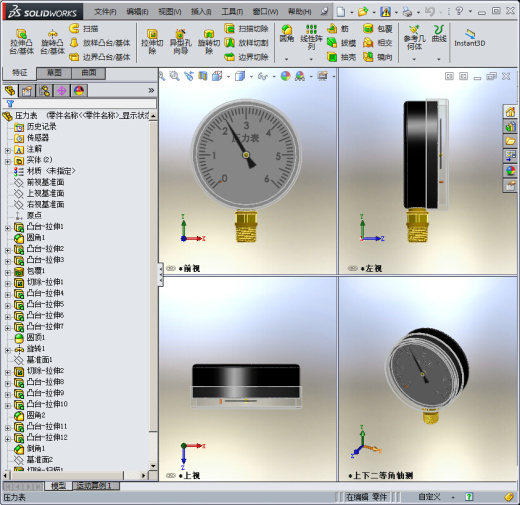The height and width of the screenshot is (505, 520).
Task: Open the 镜向 mirror feature tool
Action: [x=378, y=57]
